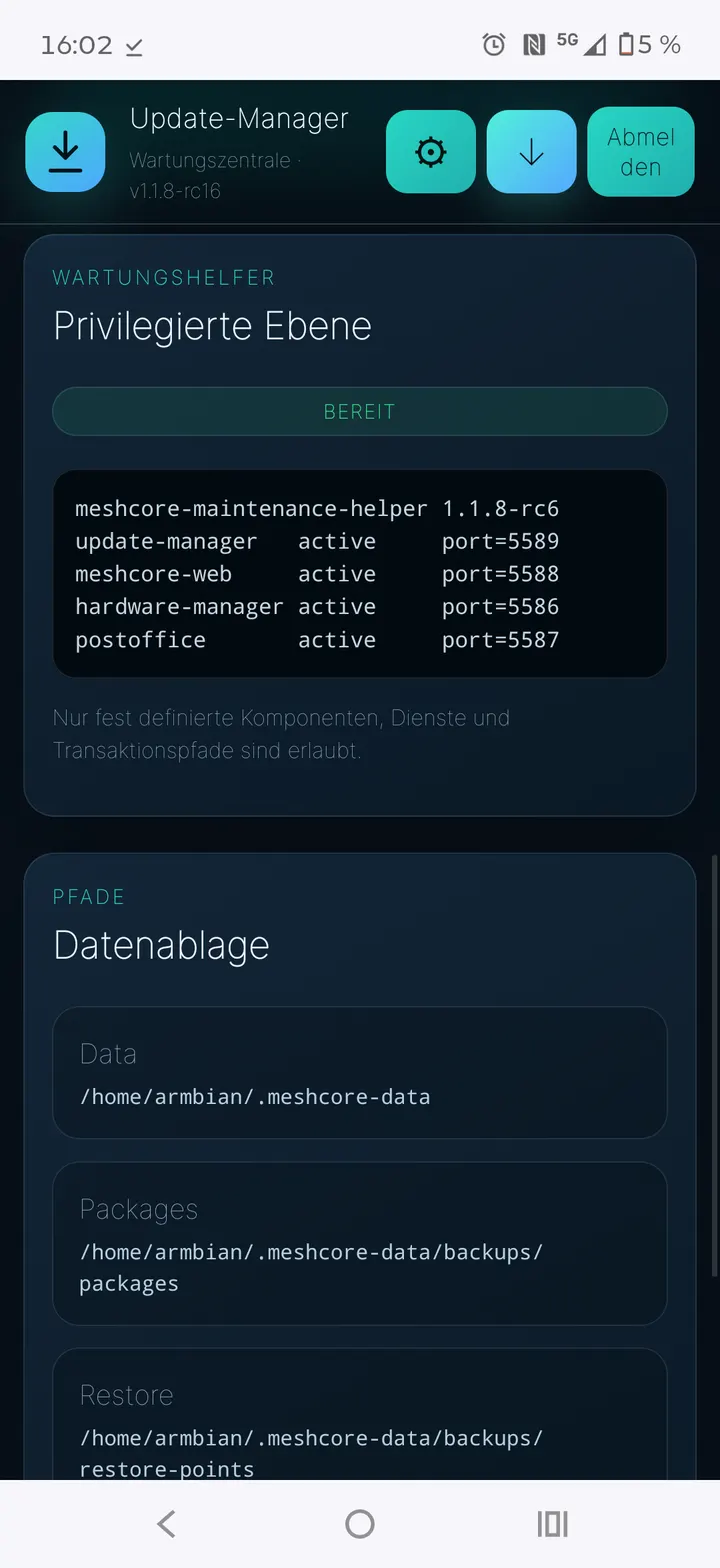Select the meshcore-maintenance-helper 1.1.8-rc6 line

point(317,508)
